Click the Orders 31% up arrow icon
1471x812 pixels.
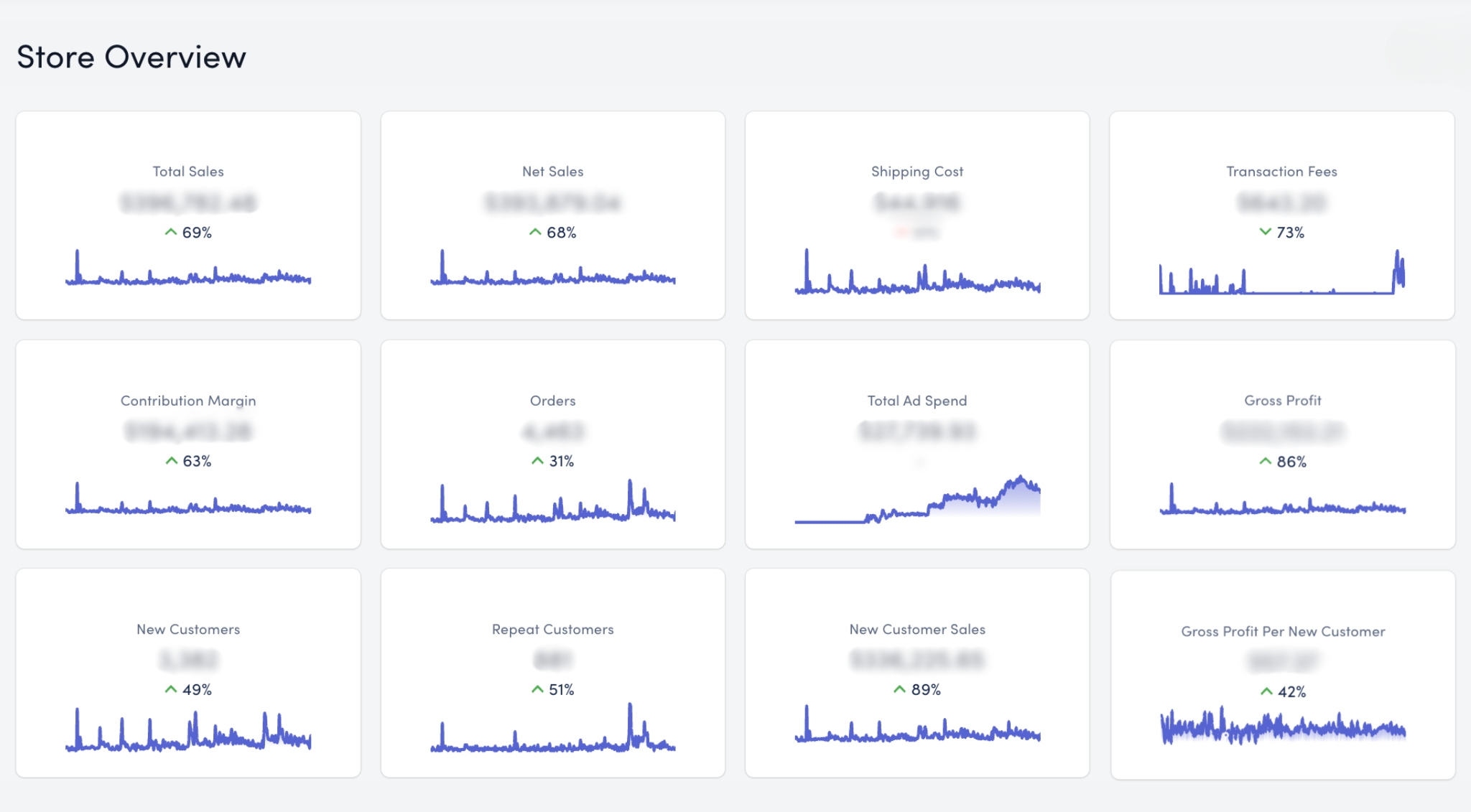pos(537,461)
